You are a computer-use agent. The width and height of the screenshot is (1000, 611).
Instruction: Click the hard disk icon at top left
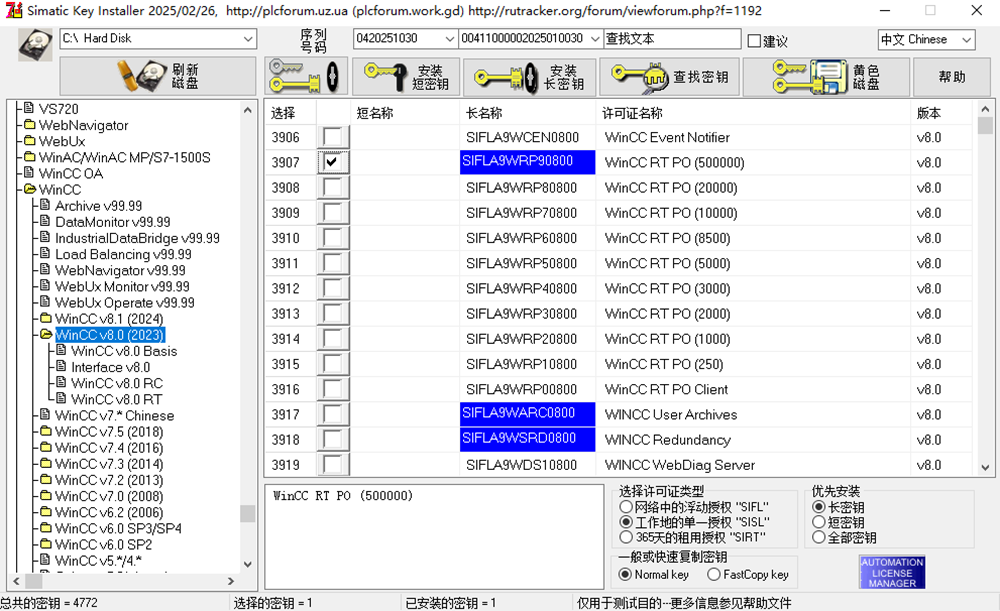(35, 43)
